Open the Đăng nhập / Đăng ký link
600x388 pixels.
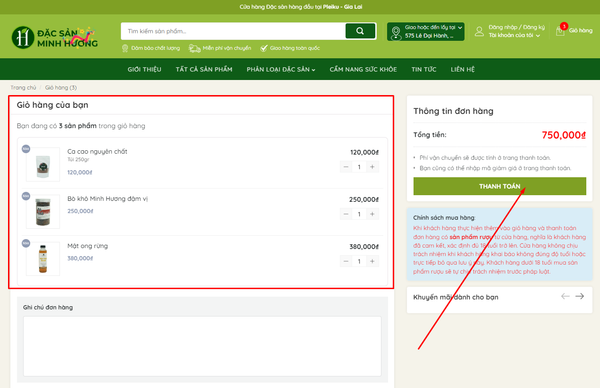pyautogui.click(x=516, y=27)
